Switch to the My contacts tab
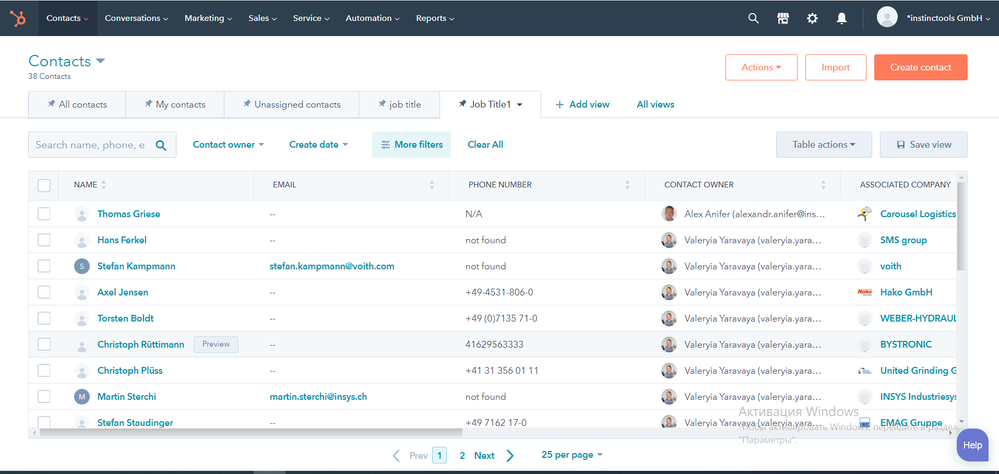 [x=175, y=104]
